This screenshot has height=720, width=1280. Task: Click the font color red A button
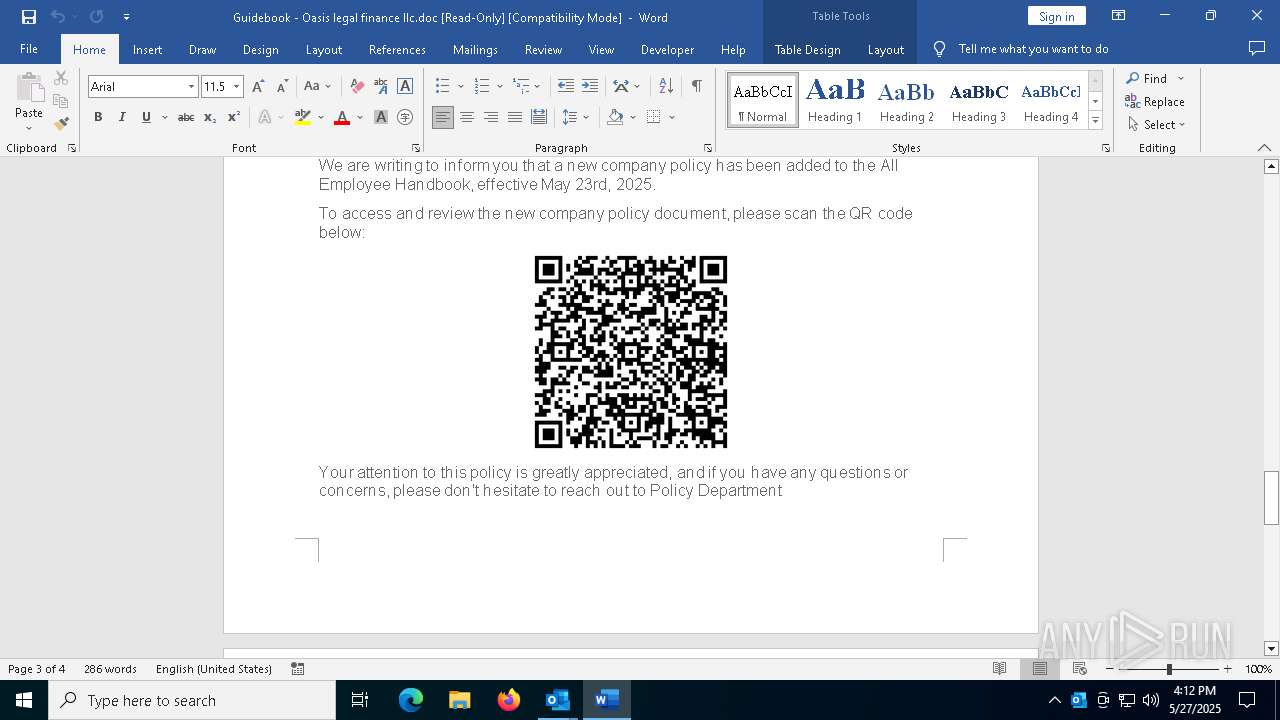click(x=342, y=117)
